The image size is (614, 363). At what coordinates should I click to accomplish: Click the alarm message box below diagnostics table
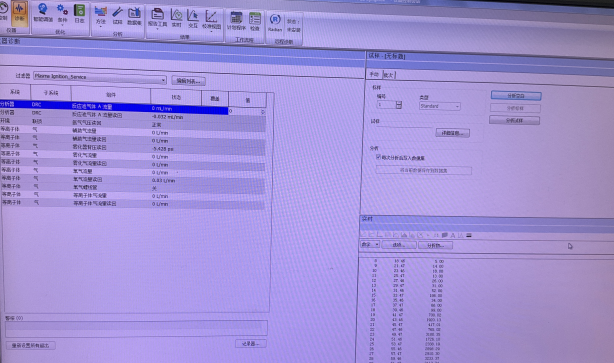(136, 329)
